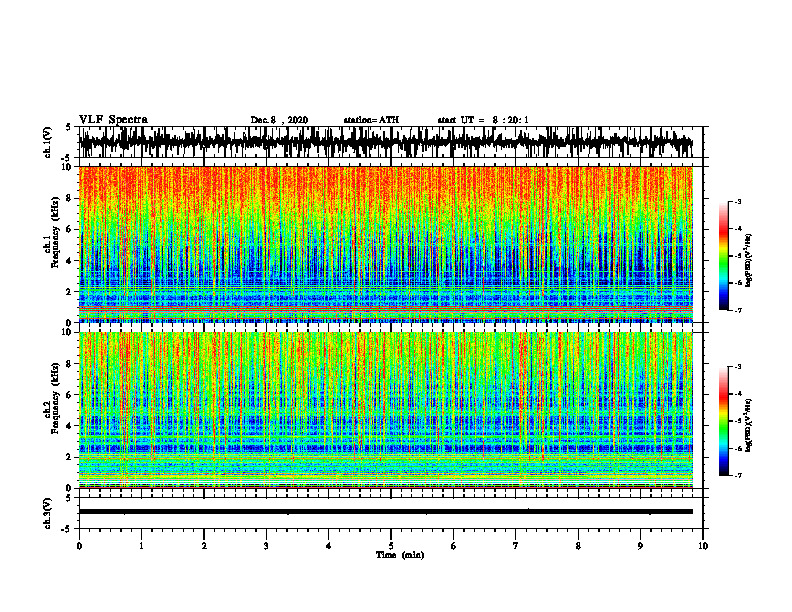Click the log(PSD) unit label beside ch.2 color scale
This screenshot has height=612, width=792.
pos(750,425)
